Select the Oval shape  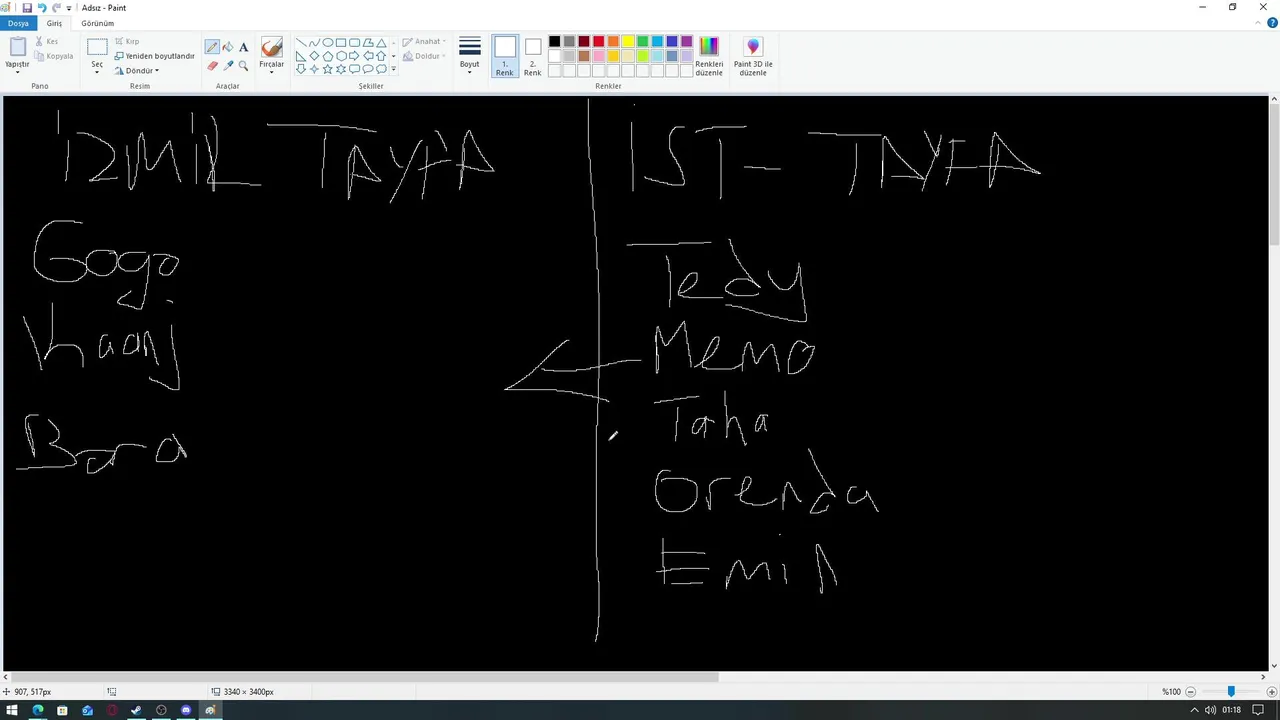coord(328,42)
